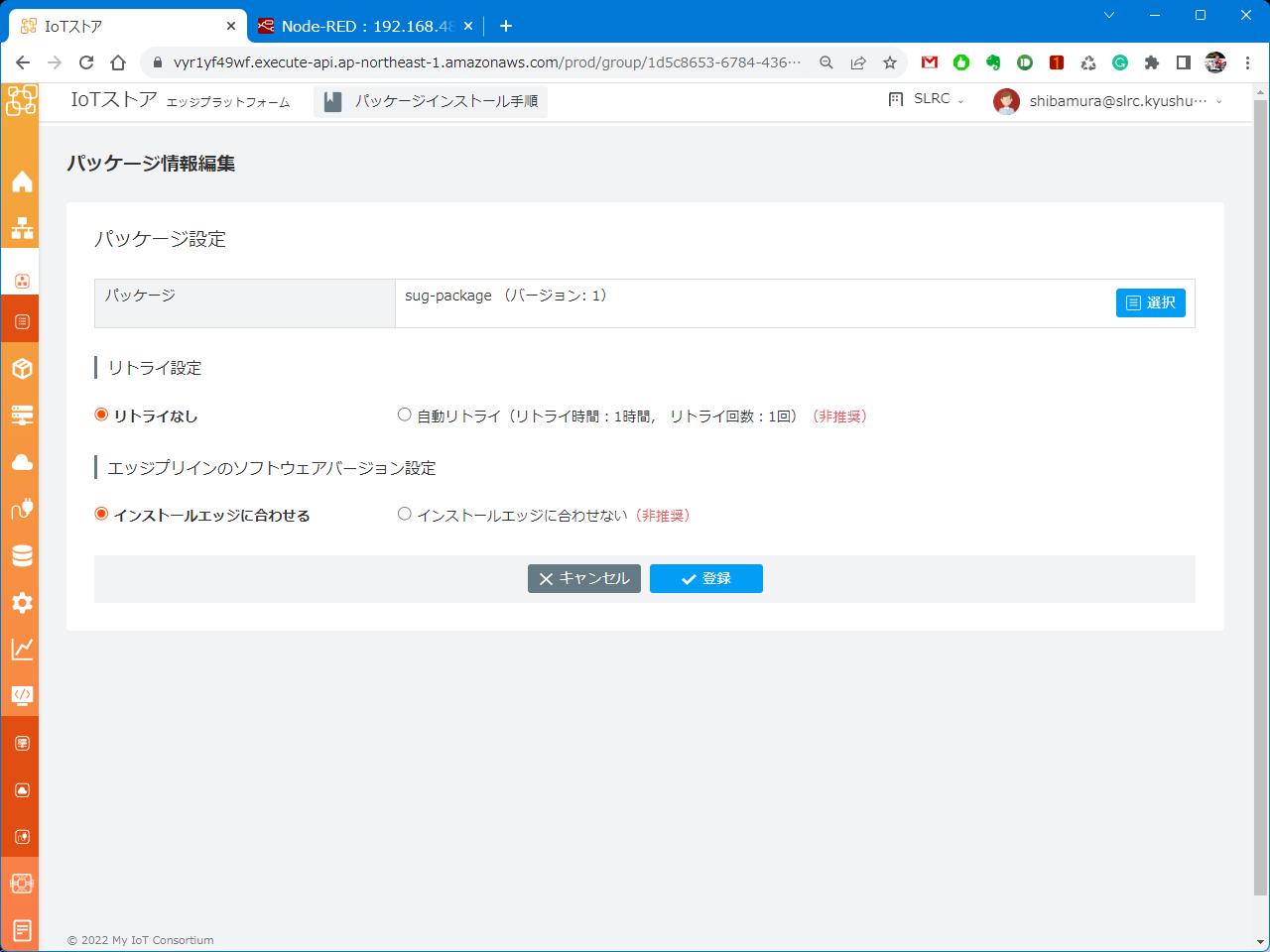Close the IoTストア tab
The height and width of the screenshot is (952, 1270).
pos(231,26)
